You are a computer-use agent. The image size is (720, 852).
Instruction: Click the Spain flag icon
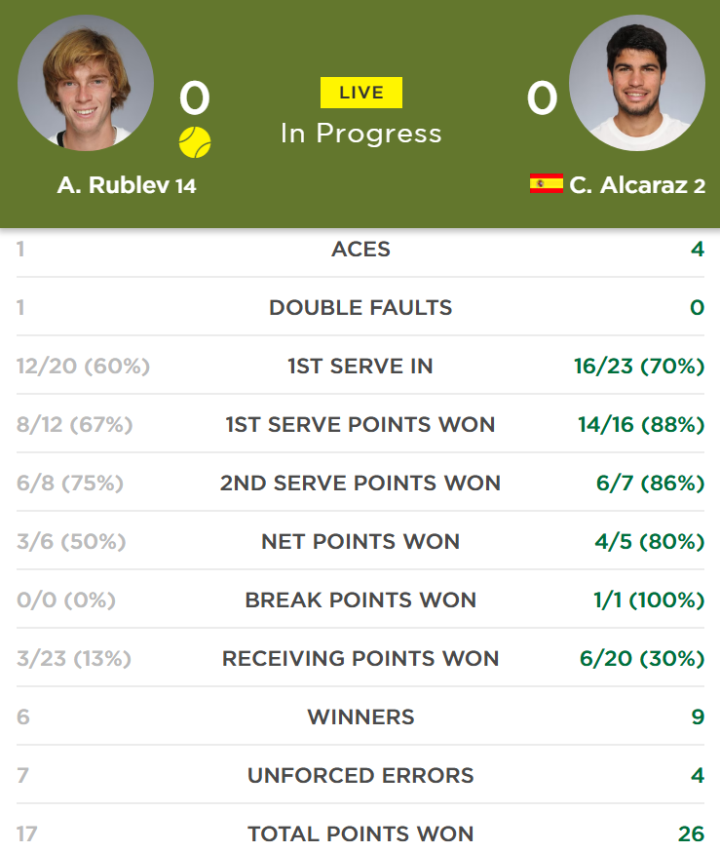(x=546, y=184)
